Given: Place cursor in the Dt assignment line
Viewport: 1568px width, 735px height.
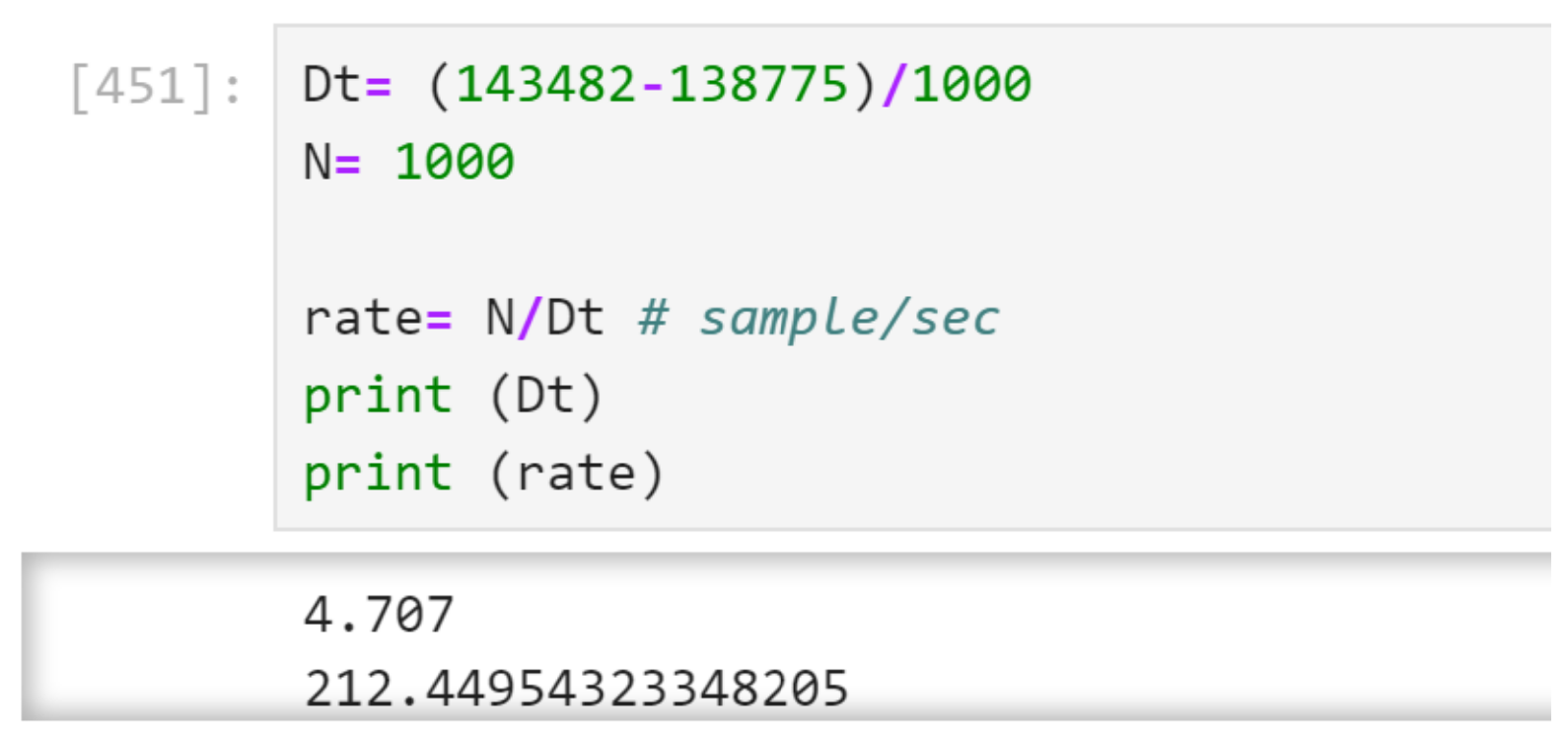Looking at the screenshot, I should [667, 84].
